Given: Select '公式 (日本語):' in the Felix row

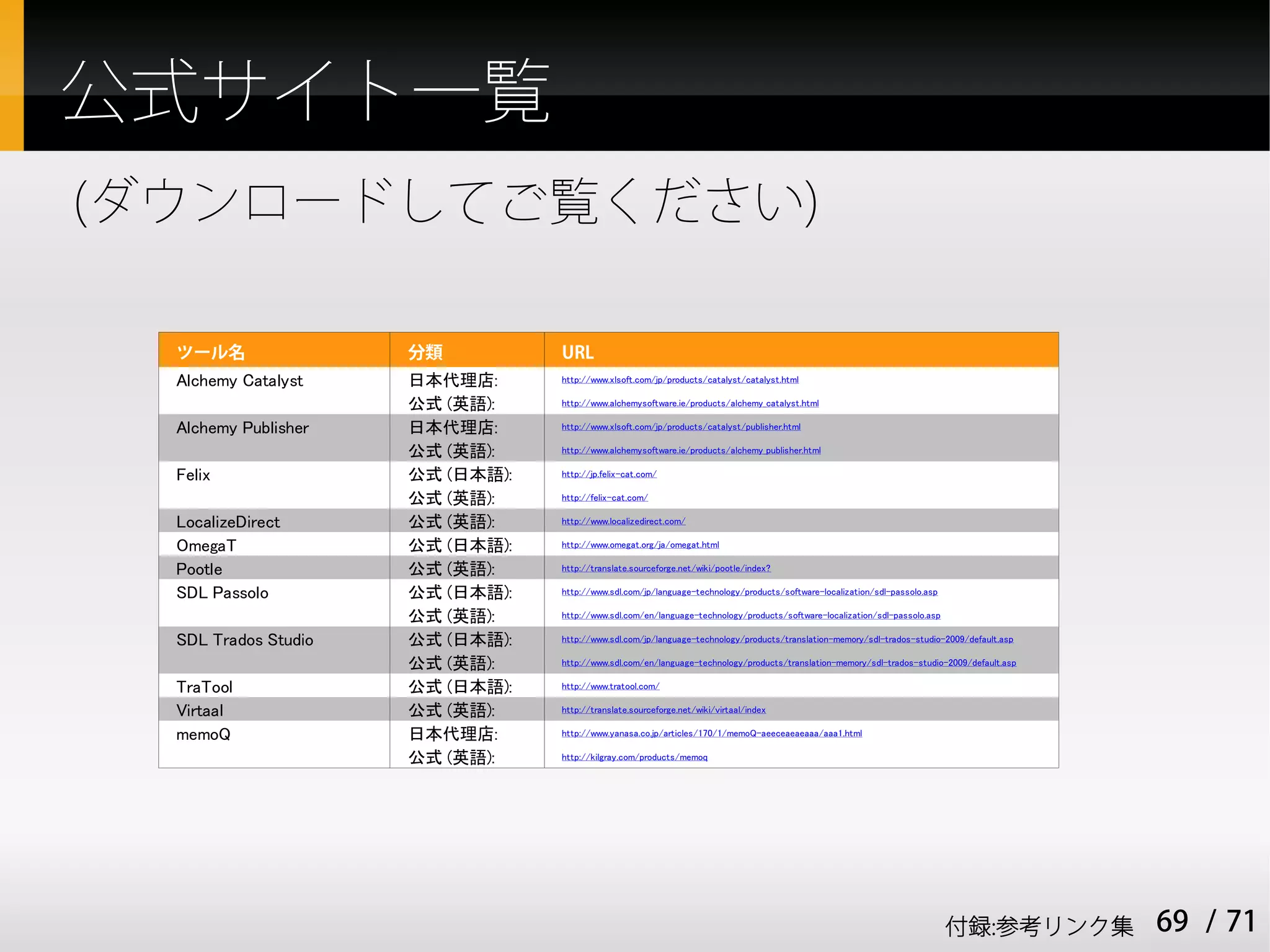Looking at the screenshot, I should coord(460,474).
